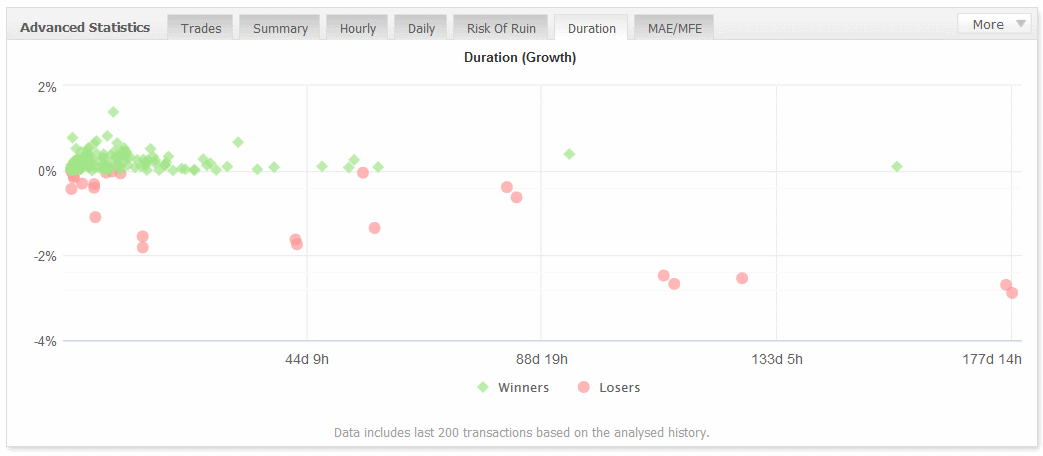
Task: Open the Trades tab
Action: click(x=201, y=28)
